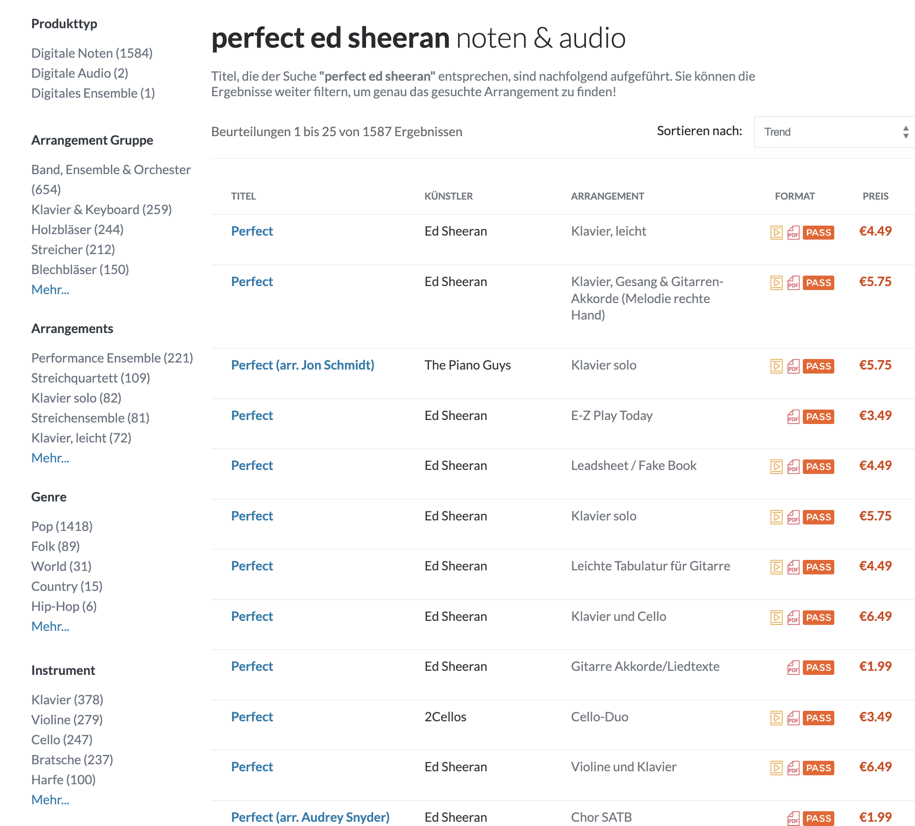This screenshot has width=915, height=826.
Task: Click the PDF icon on E-Z Play Today row
Action: (793, 417)
